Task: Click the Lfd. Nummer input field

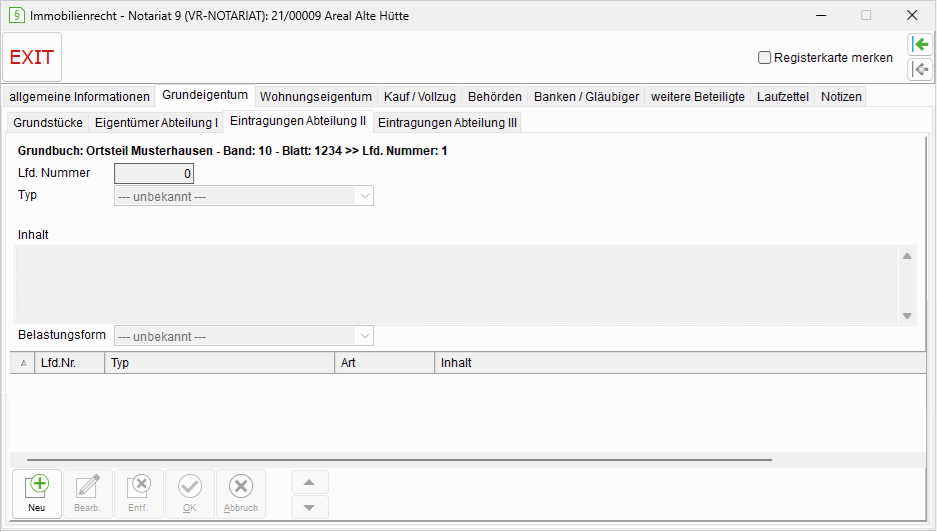Action: point(154,173)
